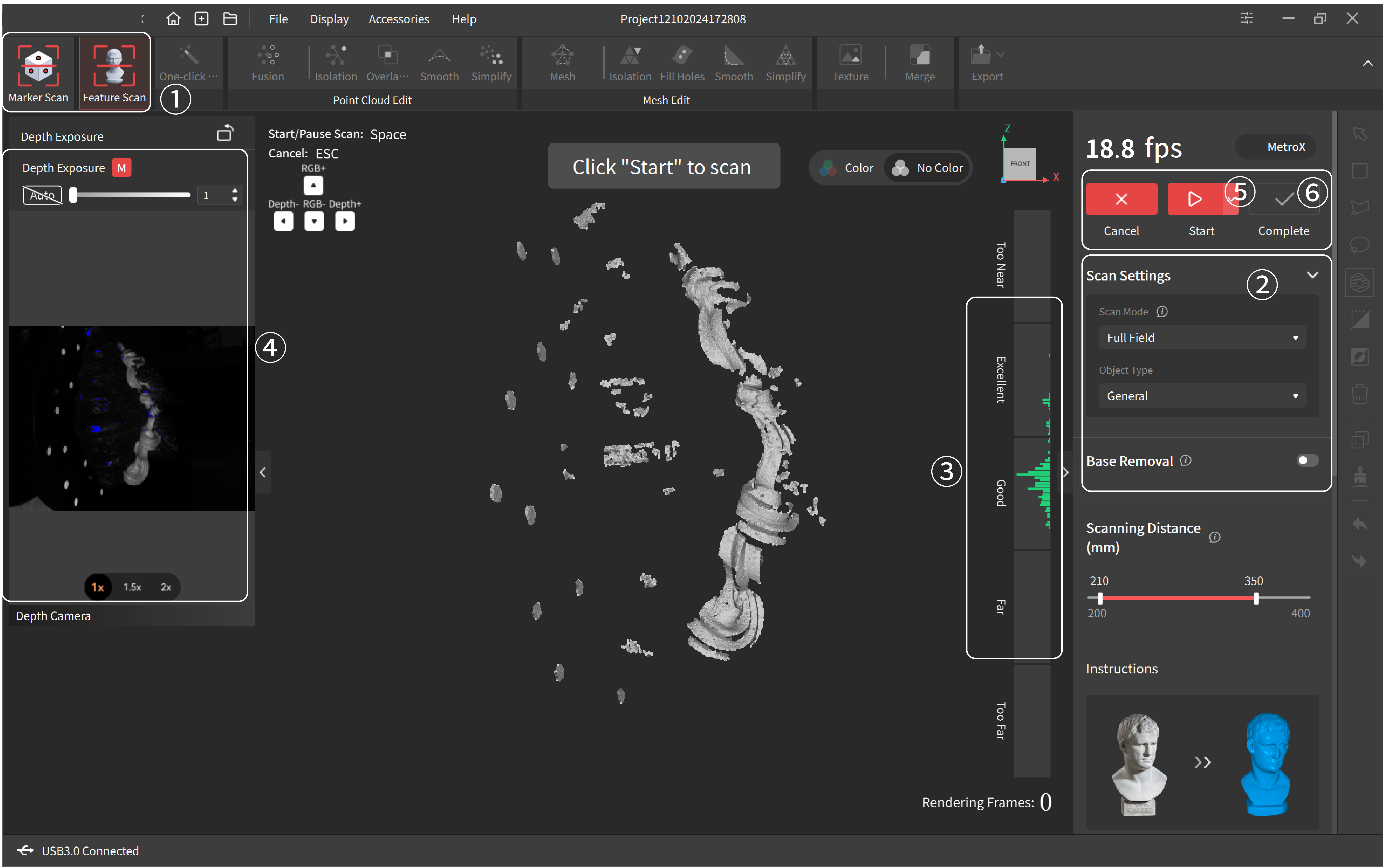The height and width of the screenshot is (868, 1384).
Task: Set camera preview zoom to 1x
Action: pos(98,587)
